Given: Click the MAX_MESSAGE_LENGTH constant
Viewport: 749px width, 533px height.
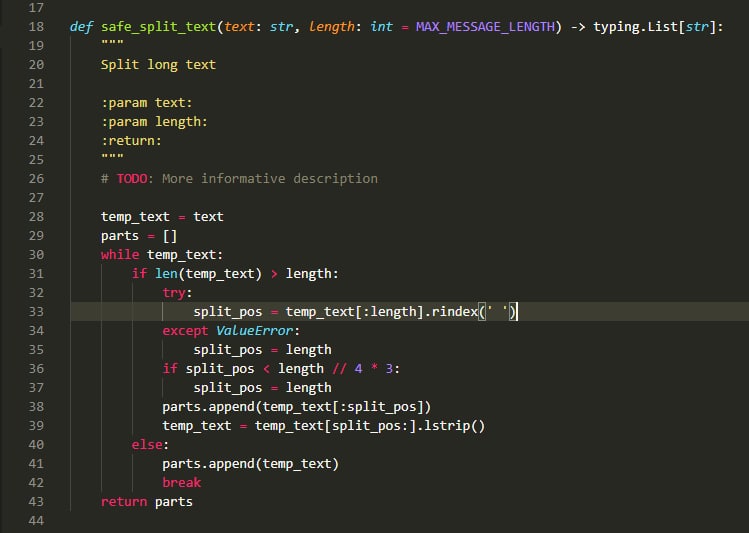Looking at the screenshot, I should click(485, 27).
